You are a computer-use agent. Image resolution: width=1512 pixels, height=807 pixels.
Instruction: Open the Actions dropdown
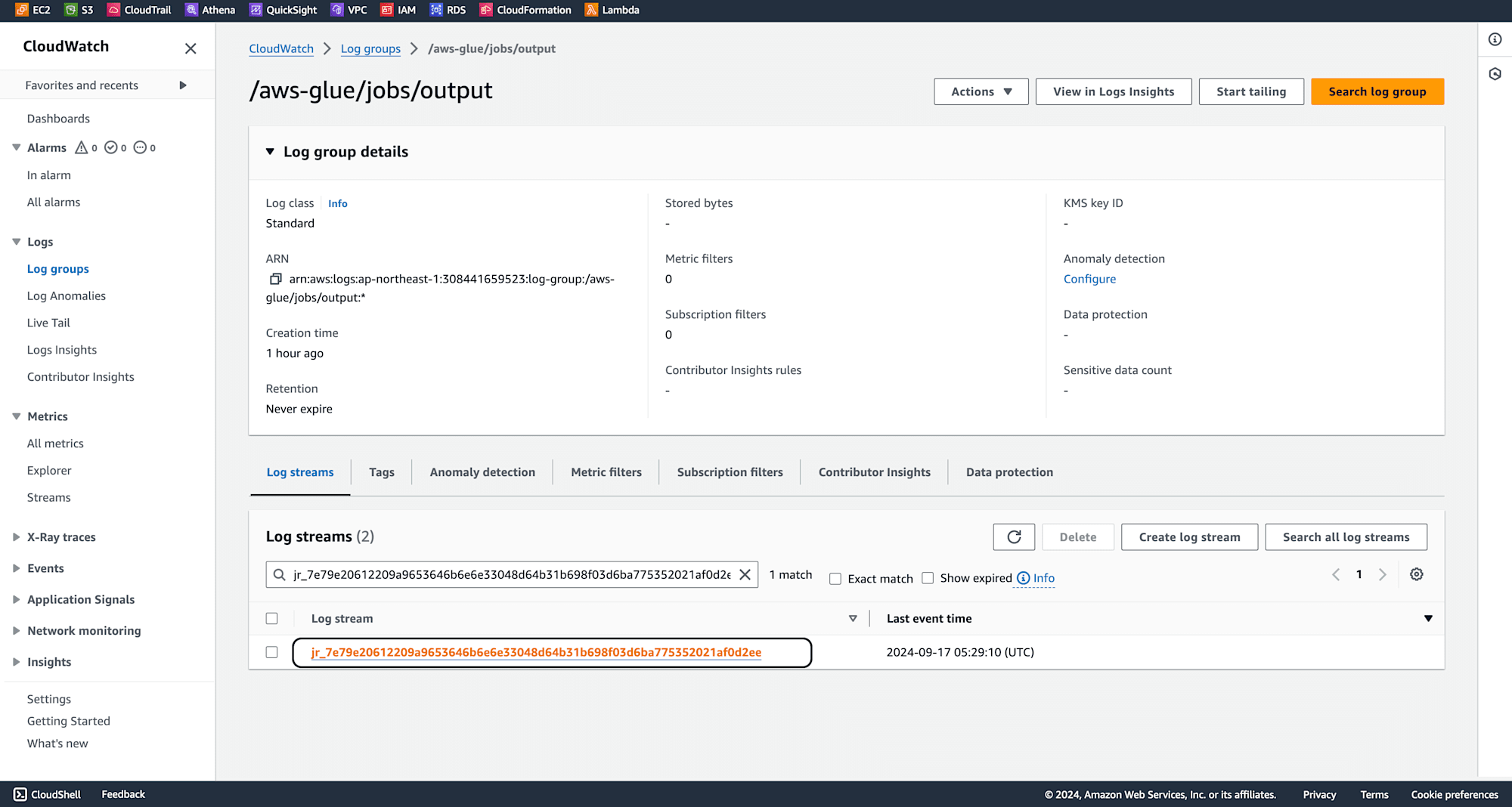tap(981, 91)
